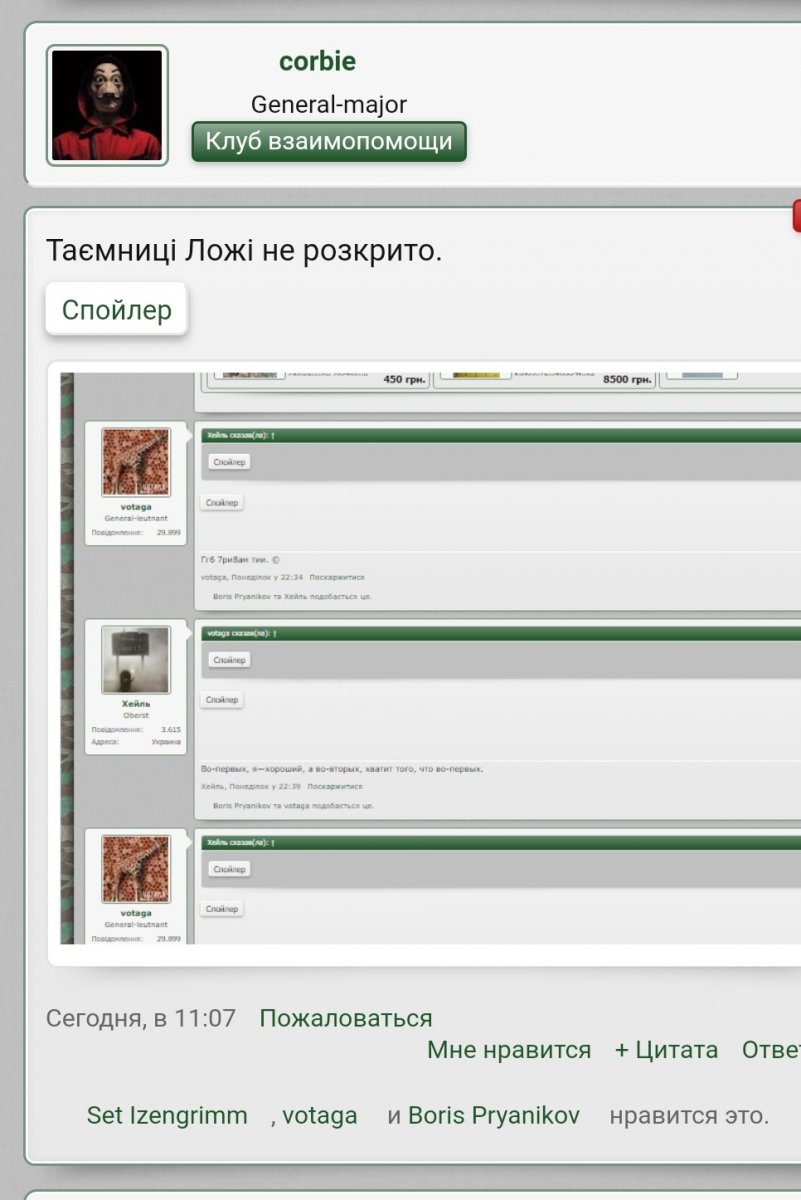Expand the Спойлер under Таємниці Ложі text
This screenshot has width=801, height=1200.
[116, 310]
